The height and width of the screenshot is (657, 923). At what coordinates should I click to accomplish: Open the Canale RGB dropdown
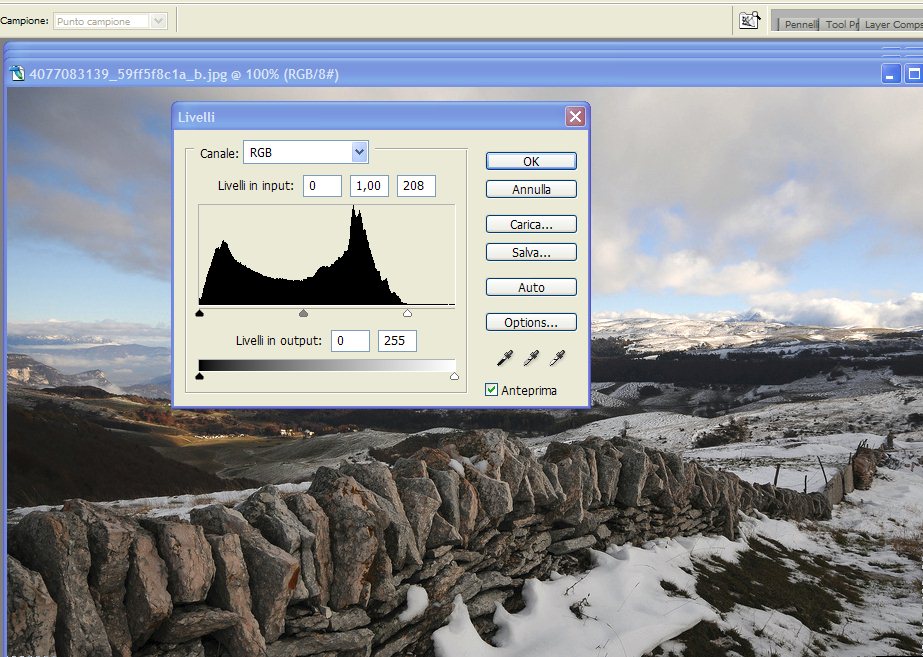click(x=360, y=152)
